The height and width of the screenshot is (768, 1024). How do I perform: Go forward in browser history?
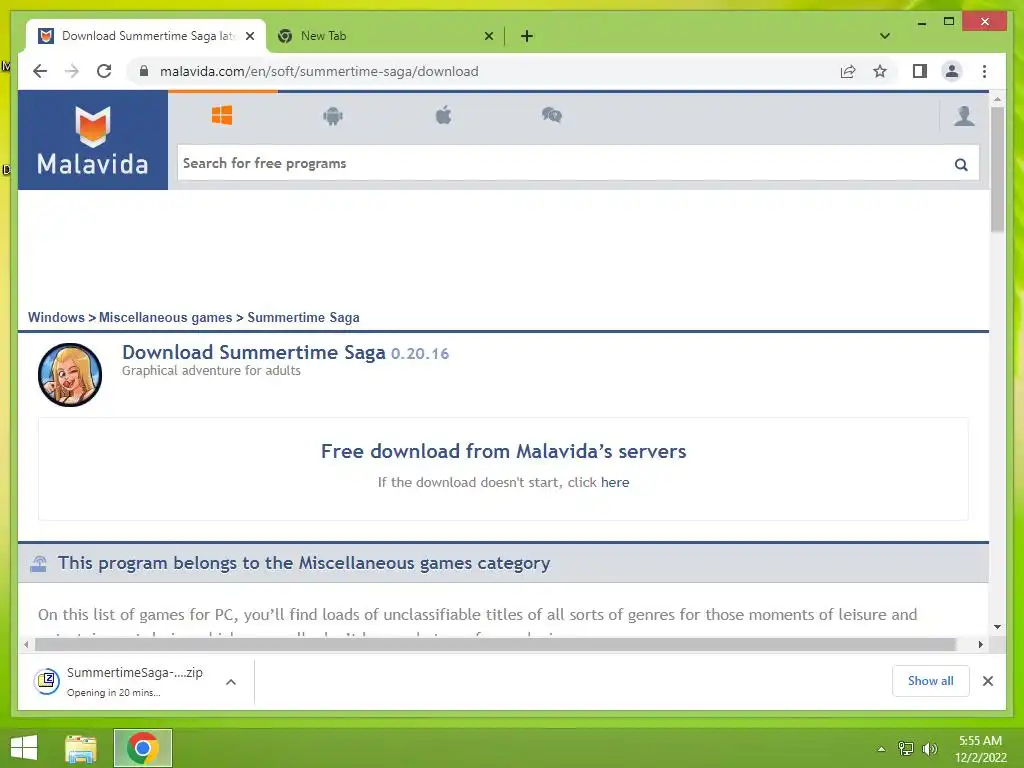(x=72, y=71)
